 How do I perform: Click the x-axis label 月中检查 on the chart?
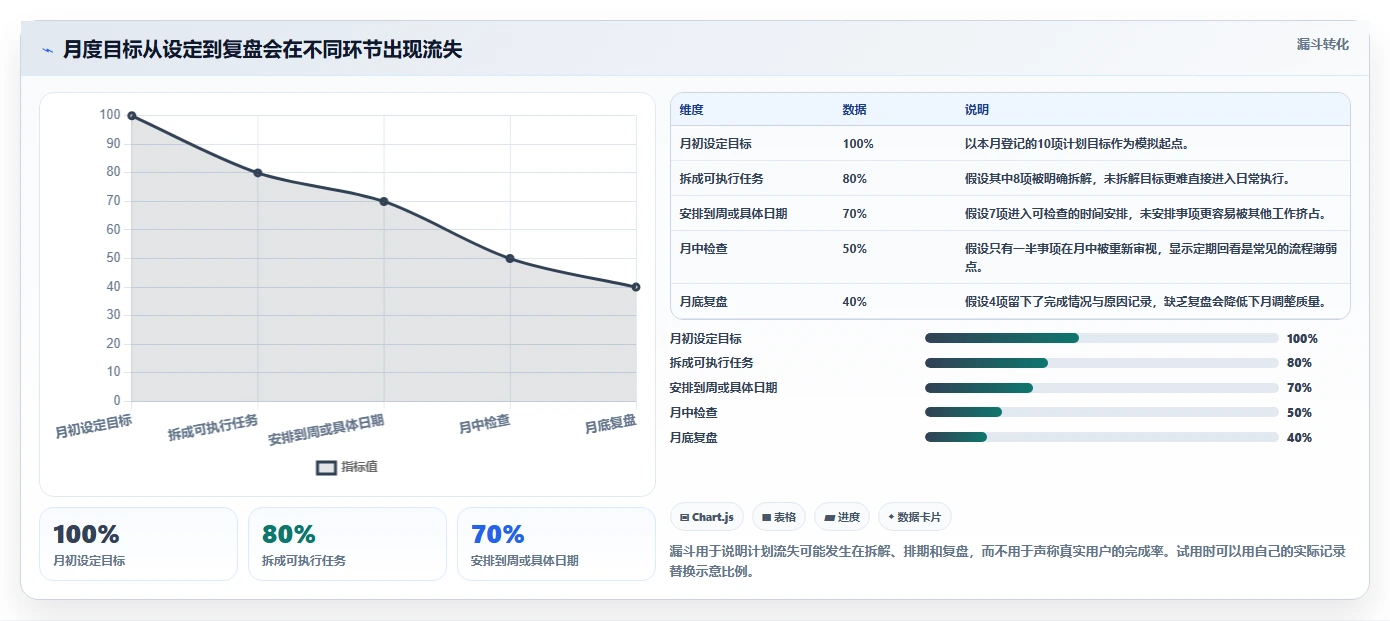[484, 424]
